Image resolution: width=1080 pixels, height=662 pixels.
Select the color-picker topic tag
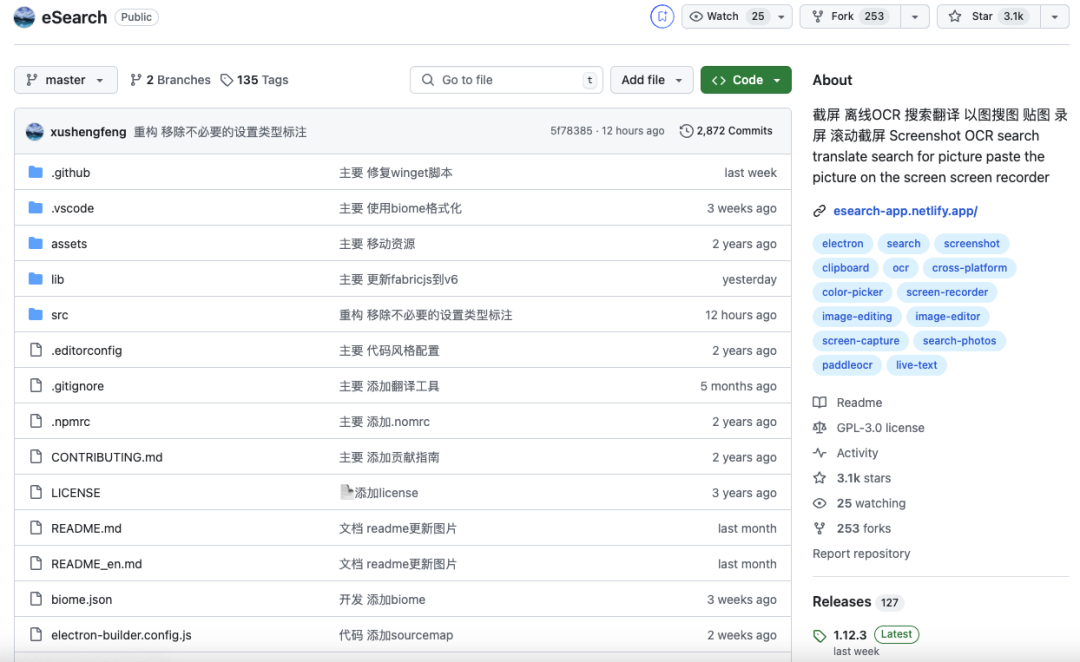(x=852, y=292)
